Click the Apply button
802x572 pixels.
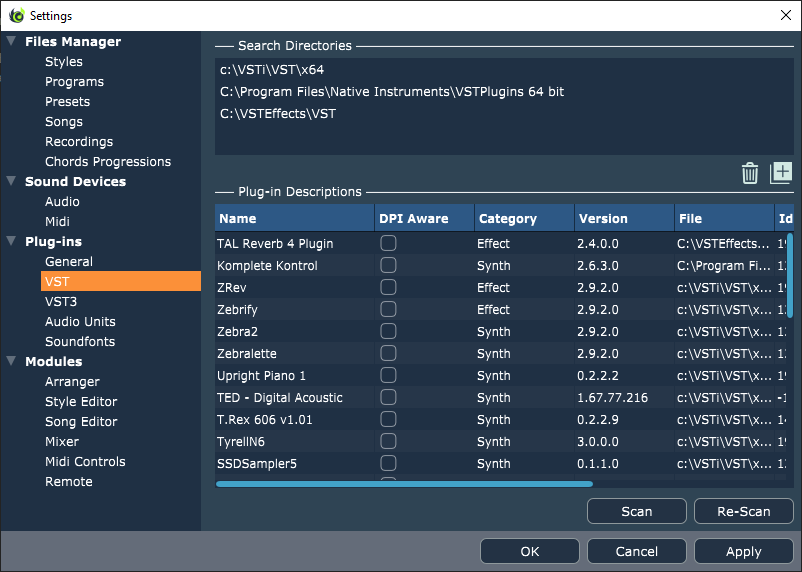click(743, 551)
